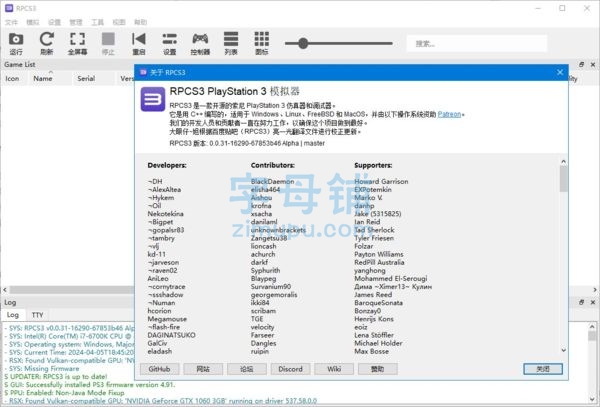Close the 关于 RPCS3 dialog with X
This screenshot has width=600, height=407.
(560, 72)
